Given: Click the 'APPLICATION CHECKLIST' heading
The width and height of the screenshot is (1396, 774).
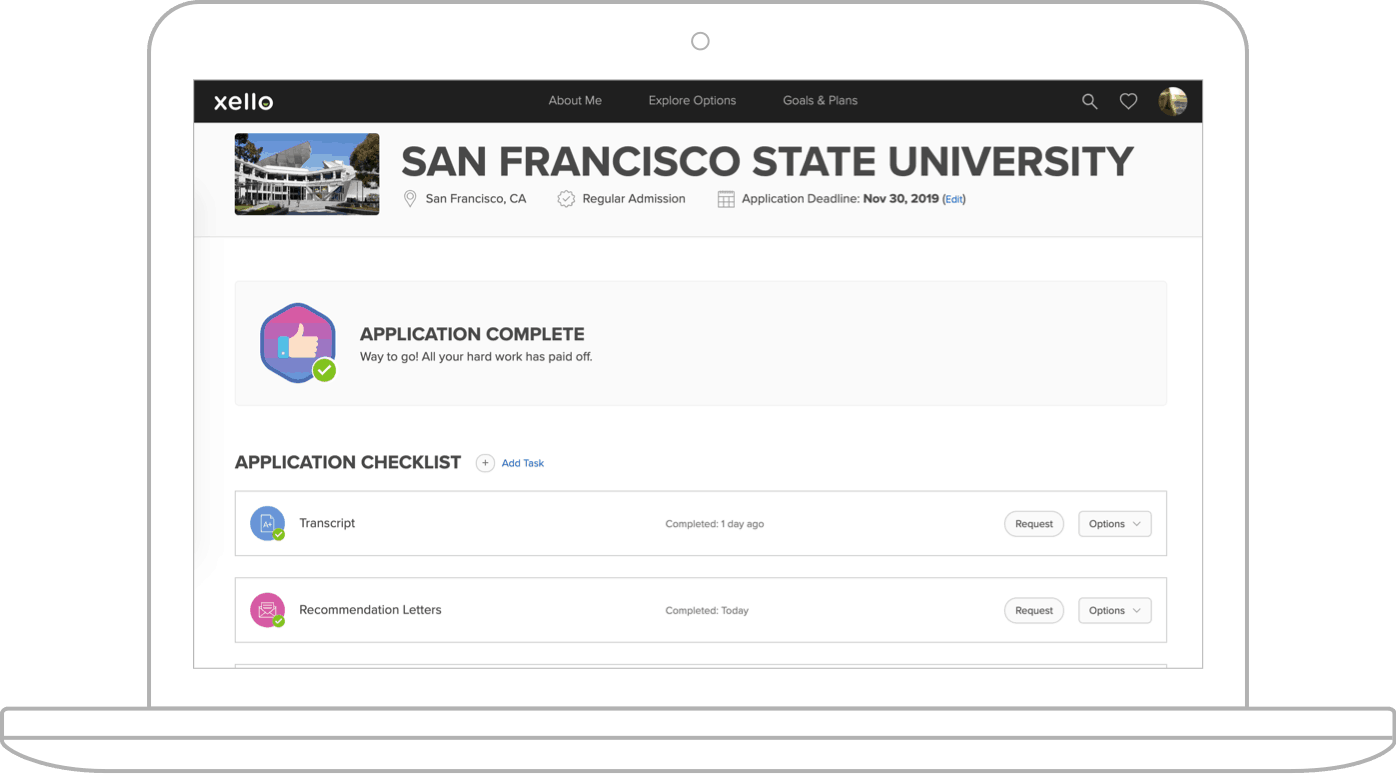Looking at the screenshot, I should [x=348, y=463].
